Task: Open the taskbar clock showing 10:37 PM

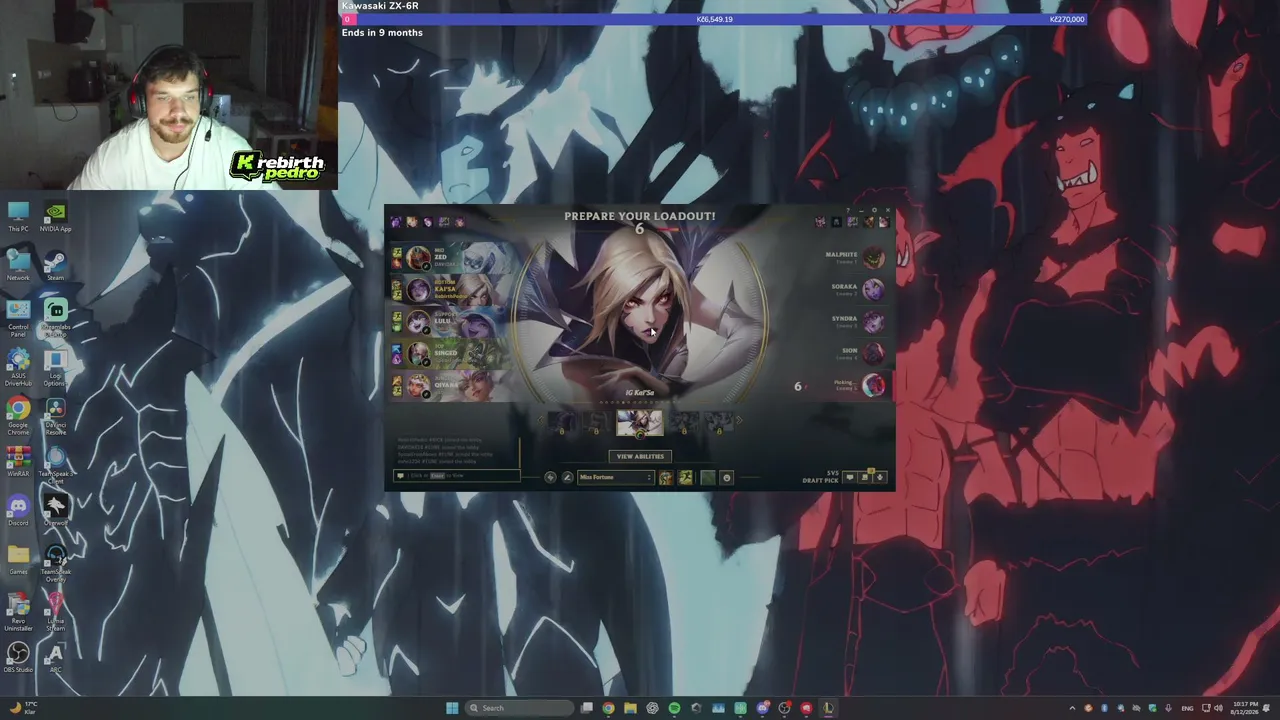Action: click(x=1246, y=708)
